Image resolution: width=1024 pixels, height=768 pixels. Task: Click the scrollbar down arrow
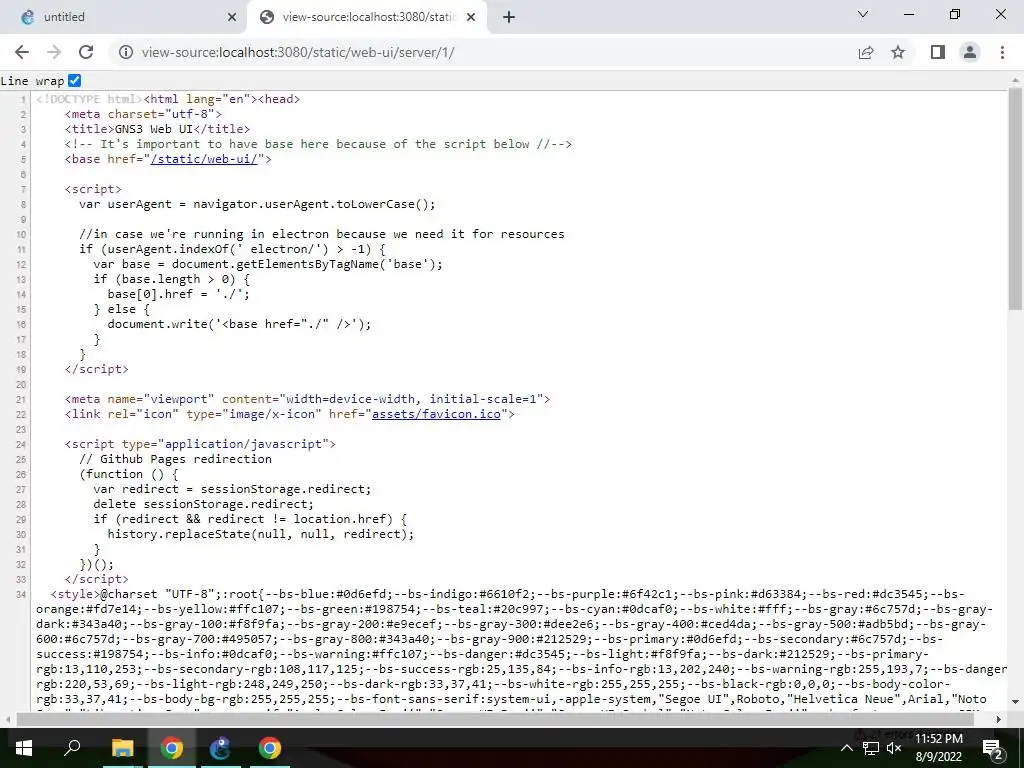click(1016, 702)
